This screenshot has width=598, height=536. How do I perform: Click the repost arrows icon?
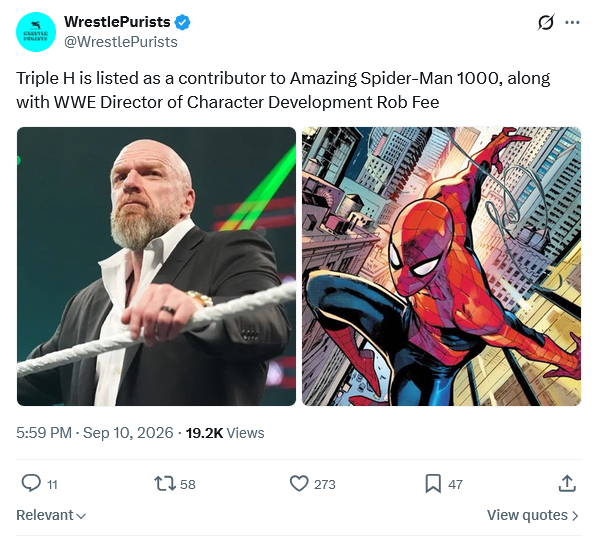tap(165, 484)
